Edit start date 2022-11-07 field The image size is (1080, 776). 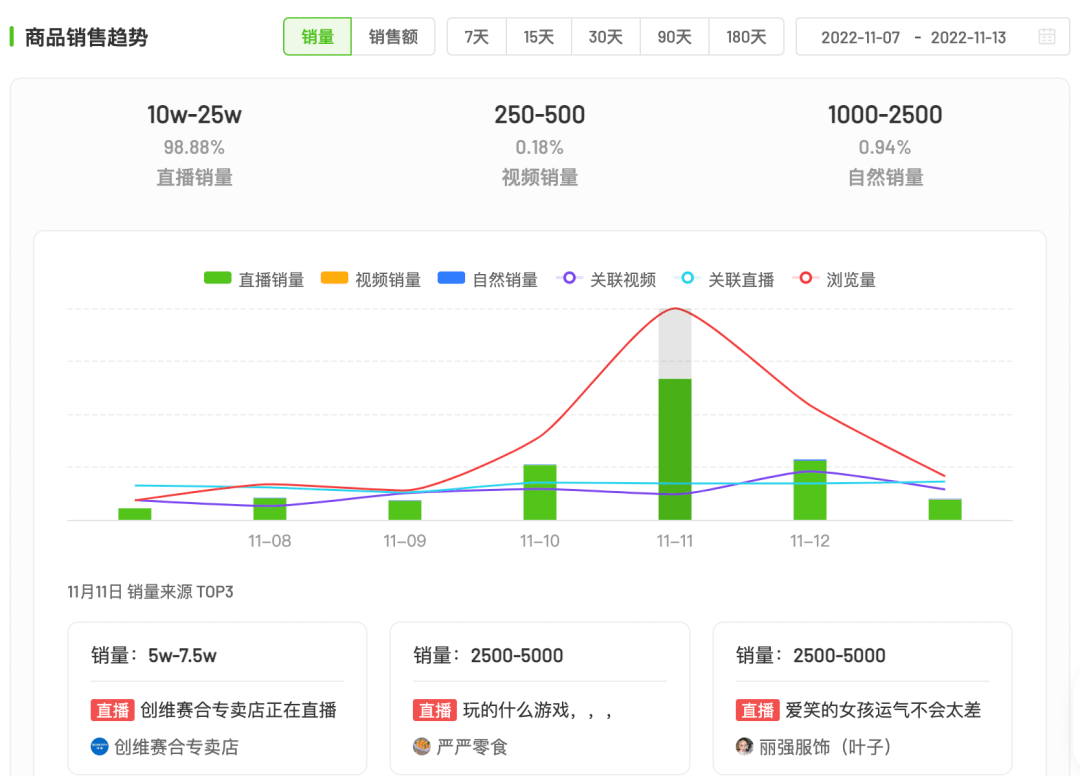pos(860,37)
